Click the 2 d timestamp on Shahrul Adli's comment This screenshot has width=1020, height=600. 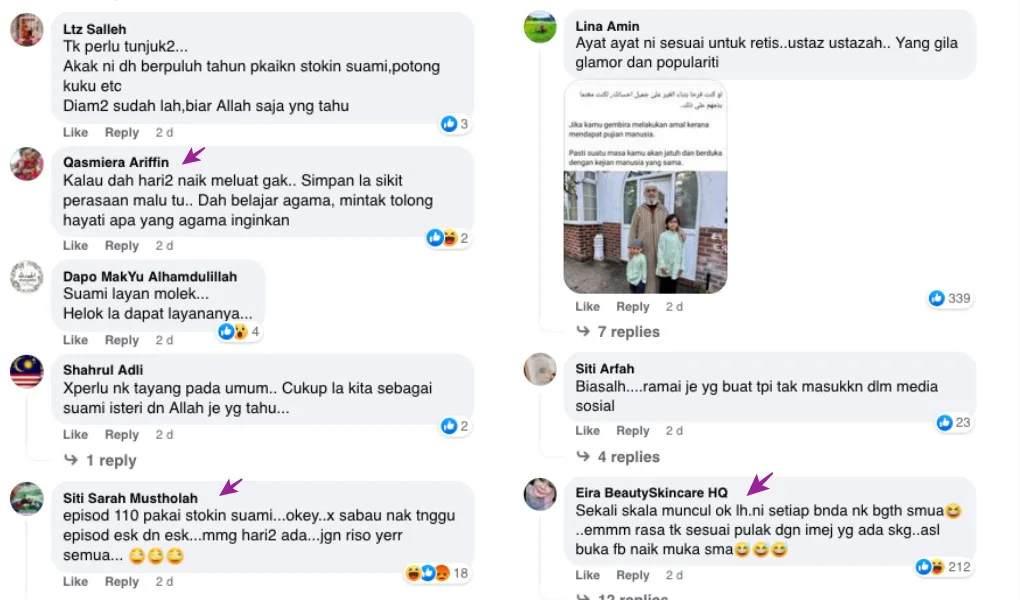(164, 435)
